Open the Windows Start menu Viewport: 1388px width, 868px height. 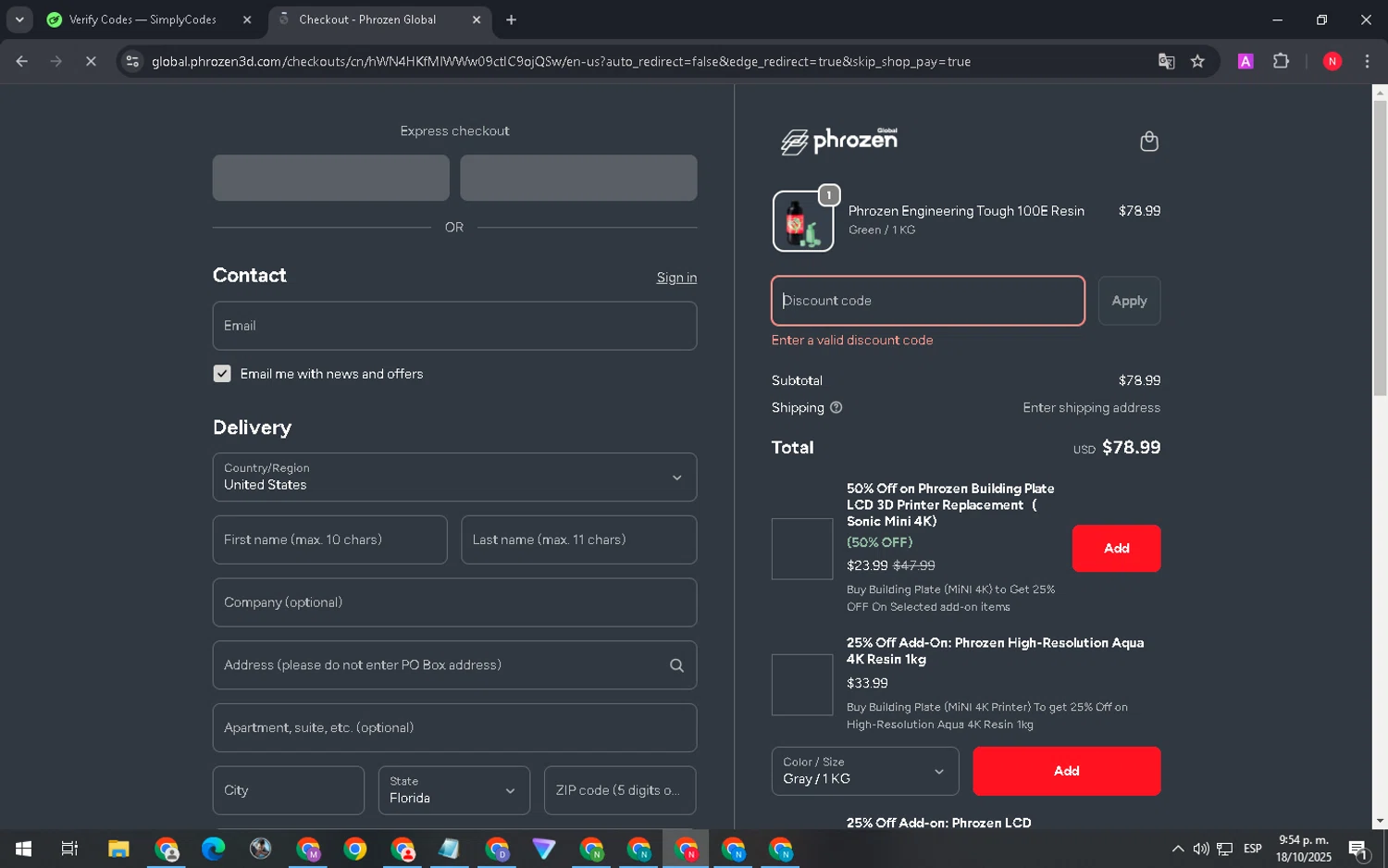pyautogui.click(x=23, y=849)
